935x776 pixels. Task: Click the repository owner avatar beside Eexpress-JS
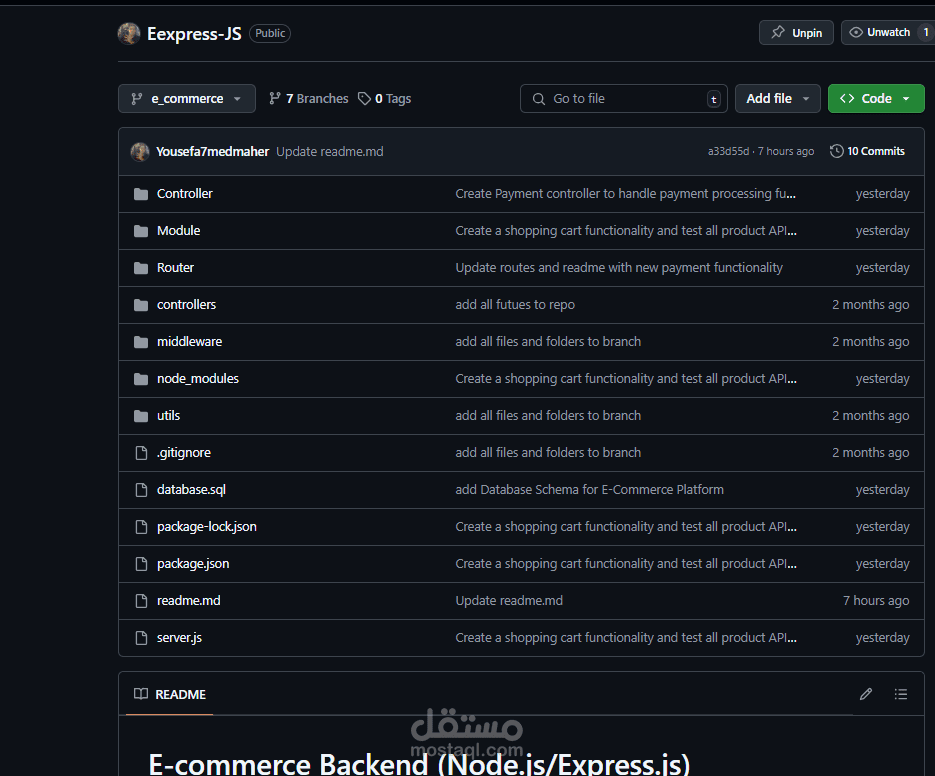click(129, 33)
